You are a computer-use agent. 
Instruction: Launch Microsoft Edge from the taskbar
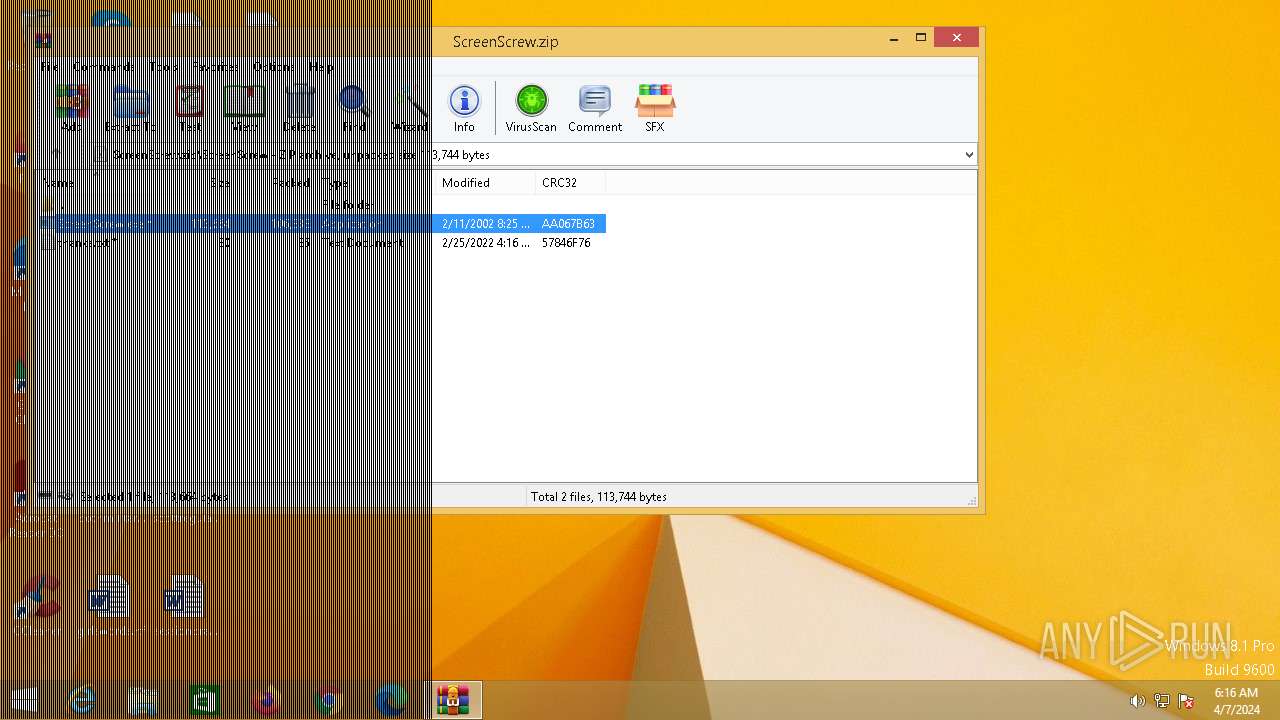point(390,700)
